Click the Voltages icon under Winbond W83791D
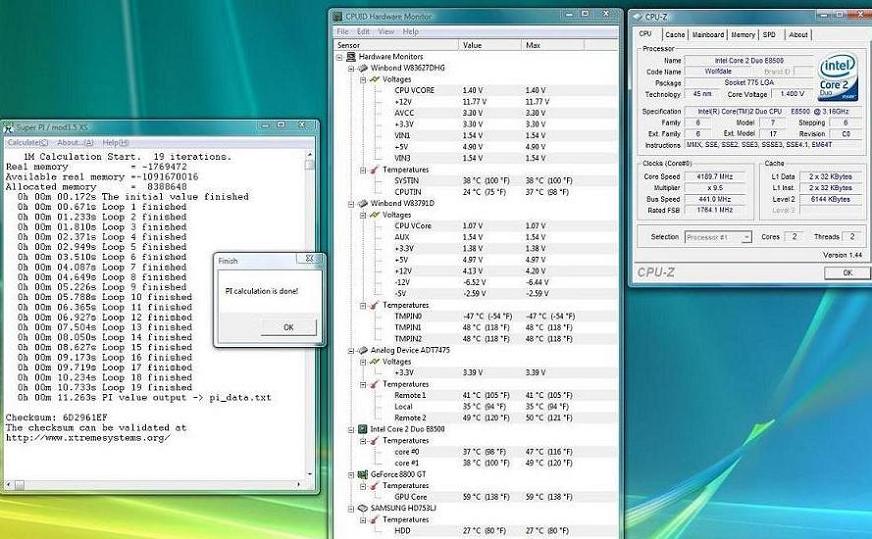 click(375, 215)
